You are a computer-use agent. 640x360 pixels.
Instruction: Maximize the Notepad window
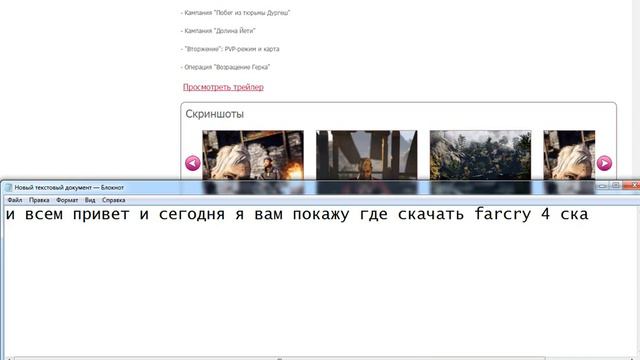tap(616, 186)
